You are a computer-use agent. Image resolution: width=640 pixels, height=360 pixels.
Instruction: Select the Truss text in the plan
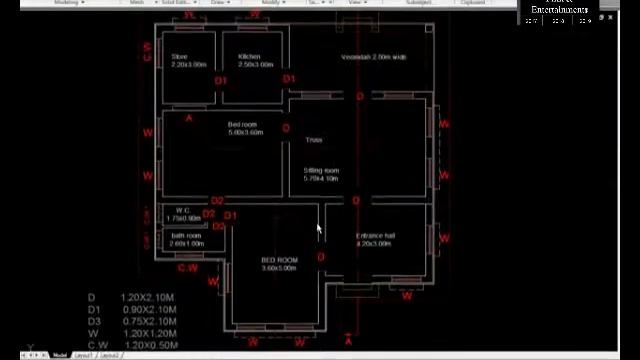coord(314,140)
